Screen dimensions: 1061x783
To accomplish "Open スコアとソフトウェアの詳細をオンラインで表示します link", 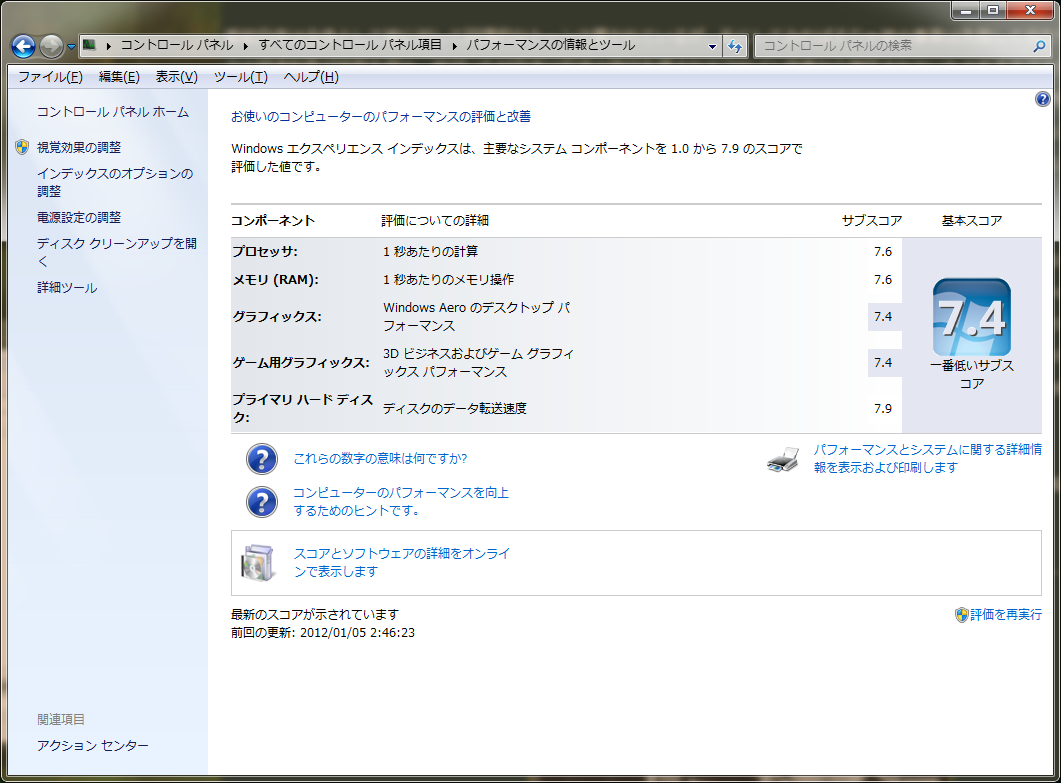I will tap(402, 563).
